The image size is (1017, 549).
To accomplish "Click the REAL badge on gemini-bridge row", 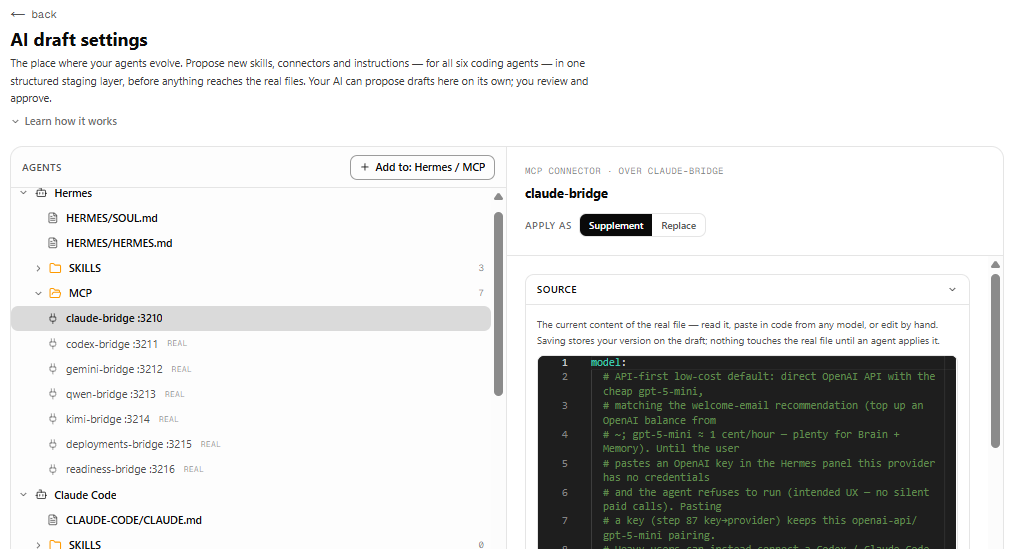I will point(181,369).
